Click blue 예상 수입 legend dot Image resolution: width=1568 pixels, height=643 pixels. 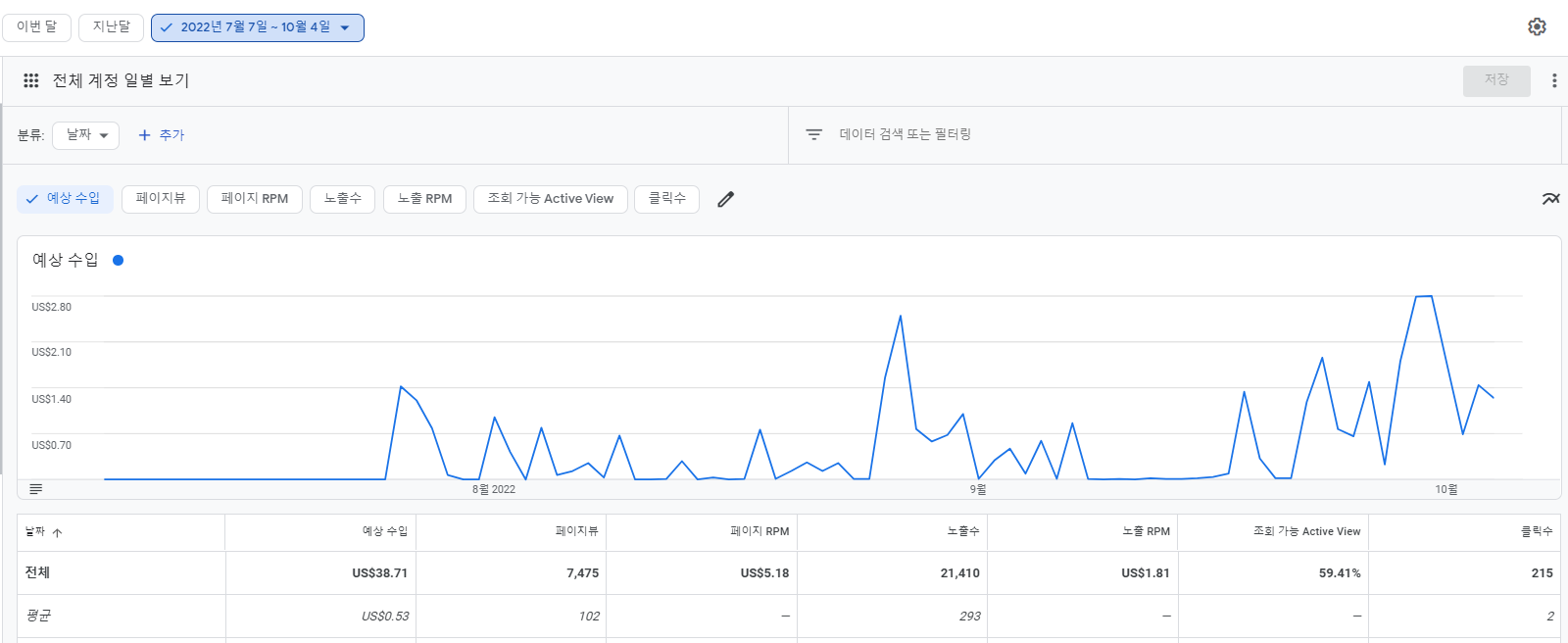click(118, 261)
